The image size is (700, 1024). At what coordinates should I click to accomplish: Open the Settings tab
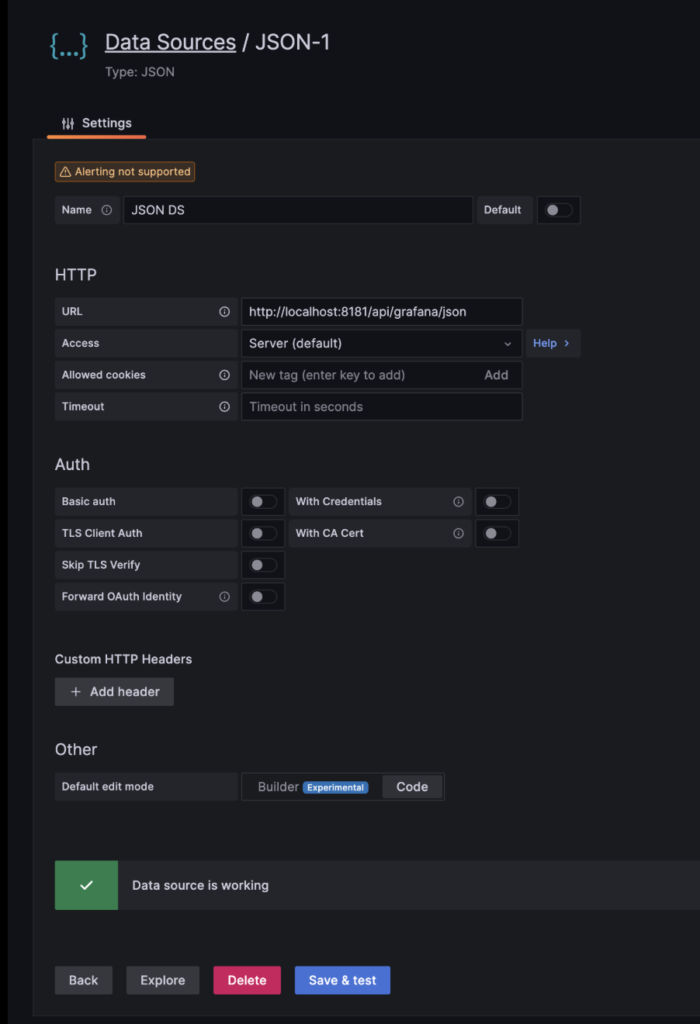(x=97, y=123)
